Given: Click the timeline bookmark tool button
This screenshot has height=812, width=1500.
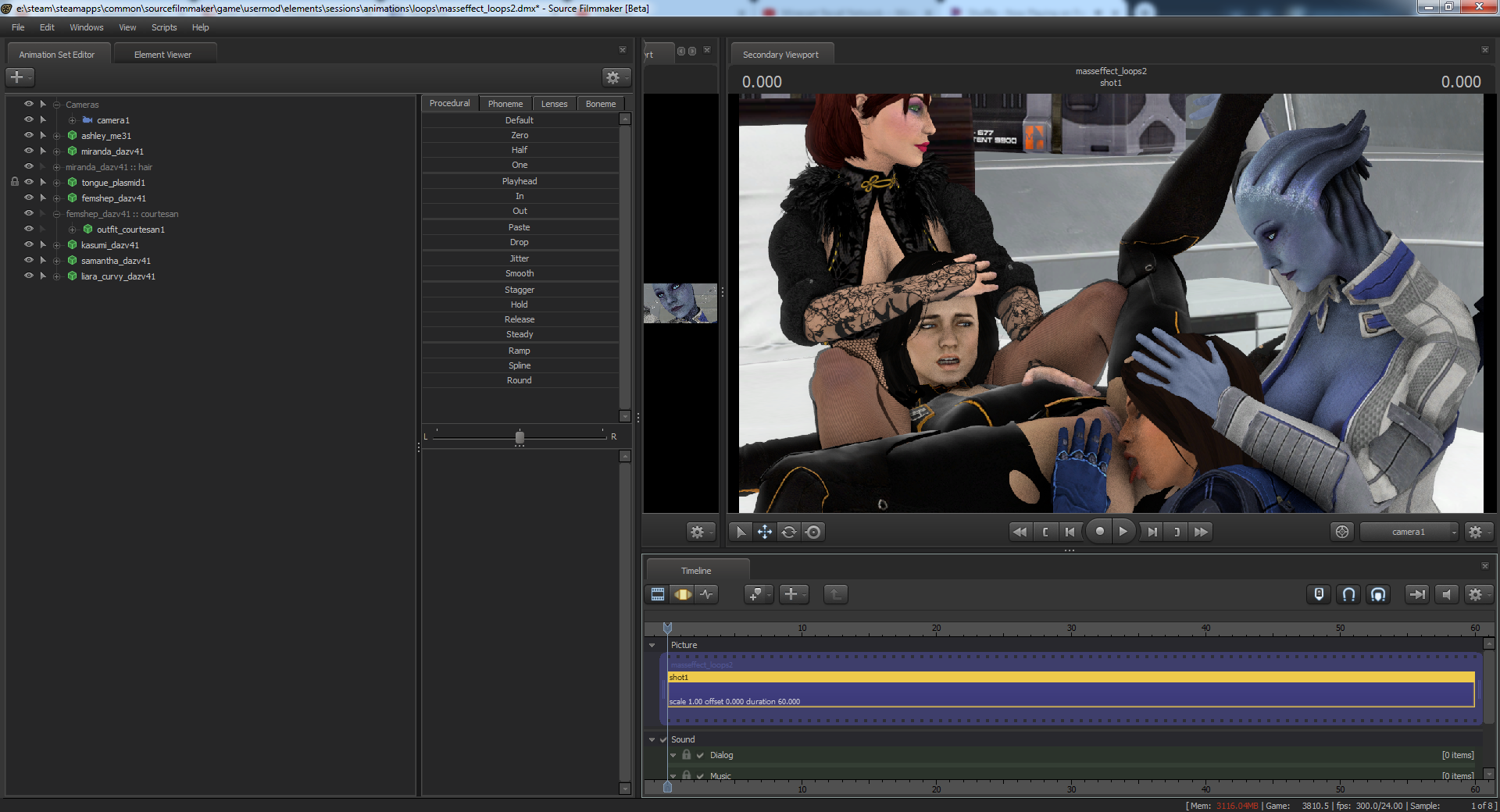Looking at the screenshot, I should point(758,594).
